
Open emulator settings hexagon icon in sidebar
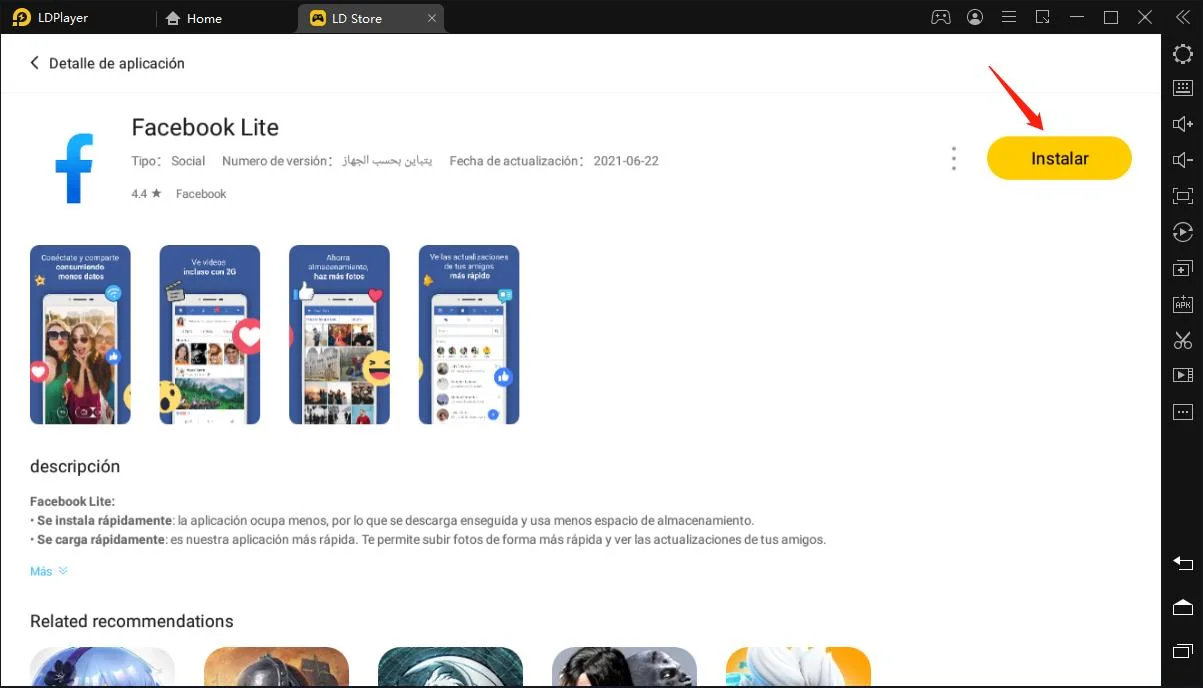click(1183, 54)
